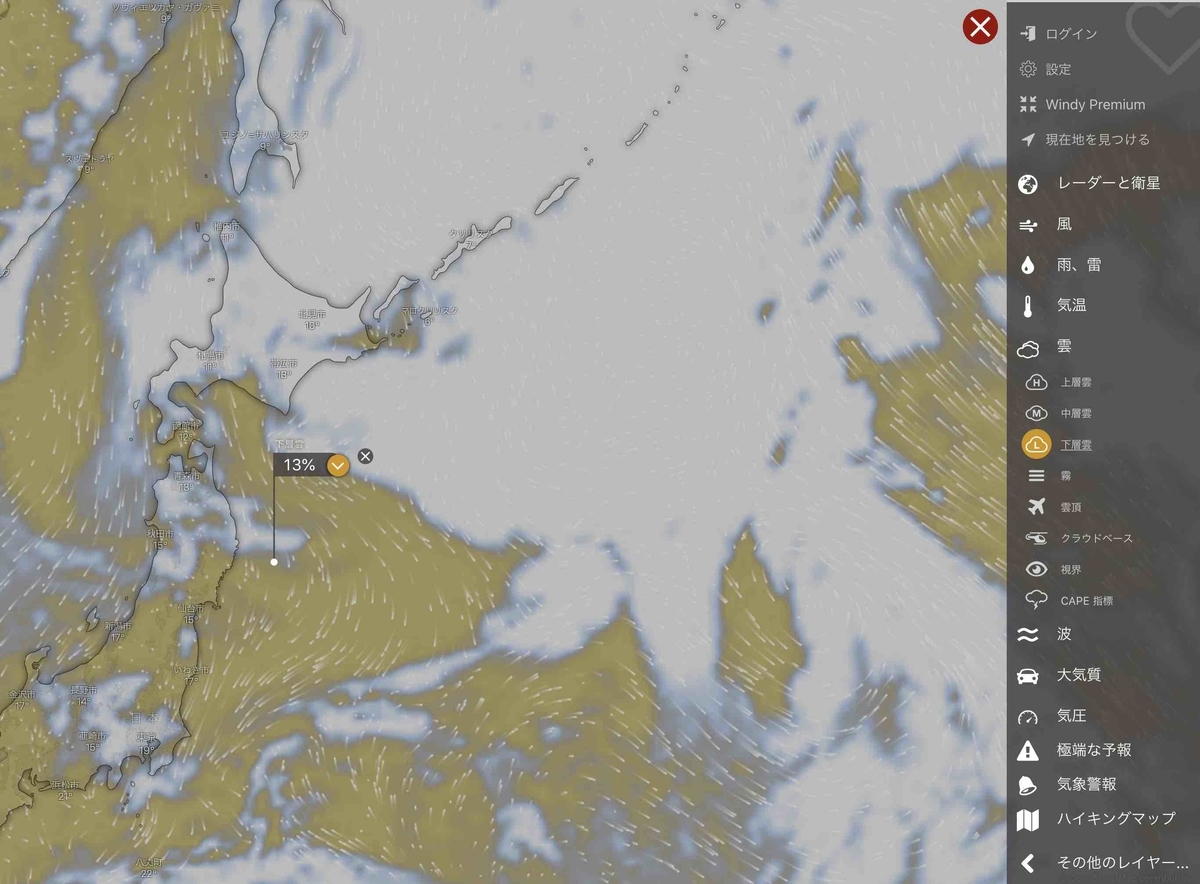Screen dimensions: 1200x884
Task: Click the 浜松市 city label
Action: pyautogui.click(x=66, y=786)
